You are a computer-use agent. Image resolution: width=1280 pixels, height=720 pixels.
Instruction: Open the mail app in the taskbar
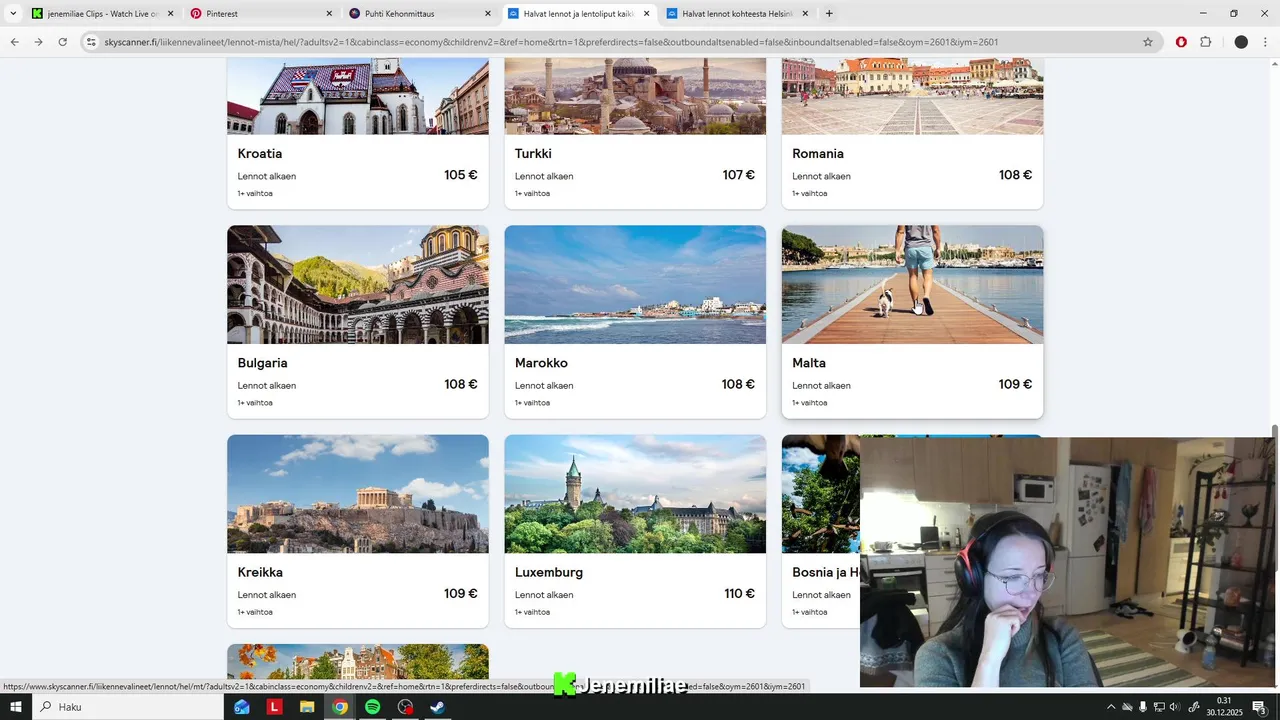(242, 707)
